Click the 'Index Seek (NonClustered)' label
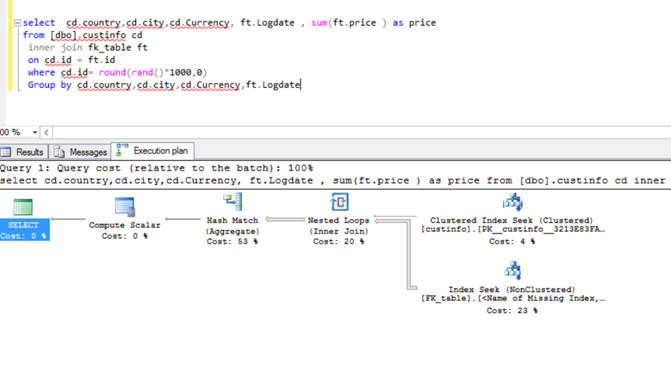This screenshot has width=671, height=384. [x=512, y=289]
